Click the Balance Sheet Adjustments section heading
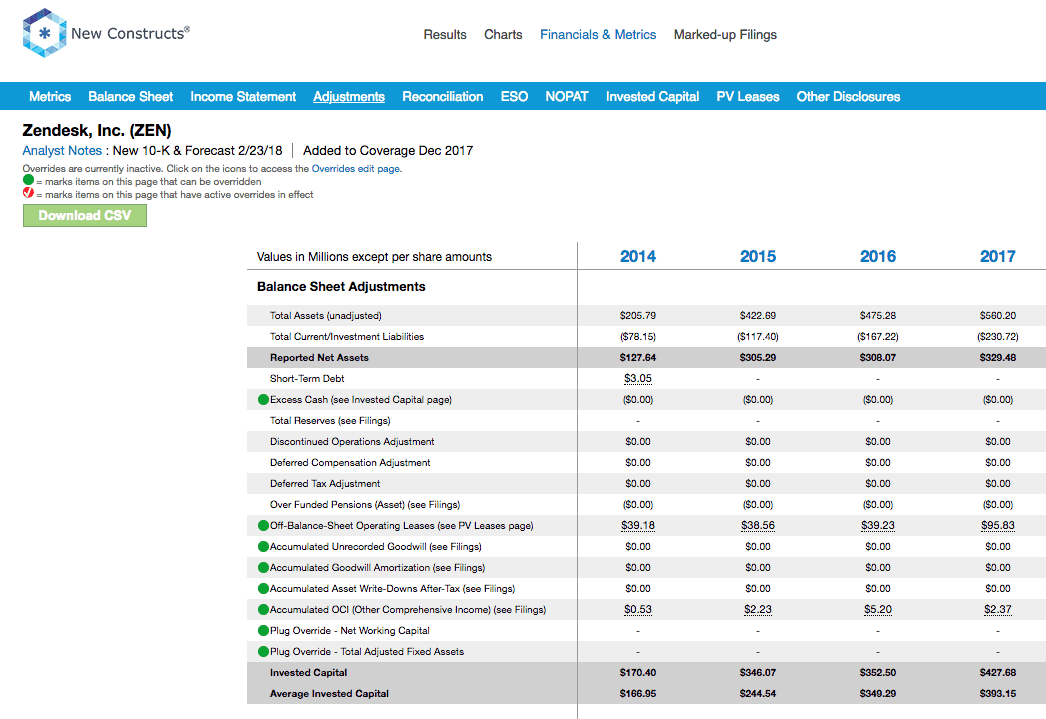The image size is (1046, 719). coord(341,287)
